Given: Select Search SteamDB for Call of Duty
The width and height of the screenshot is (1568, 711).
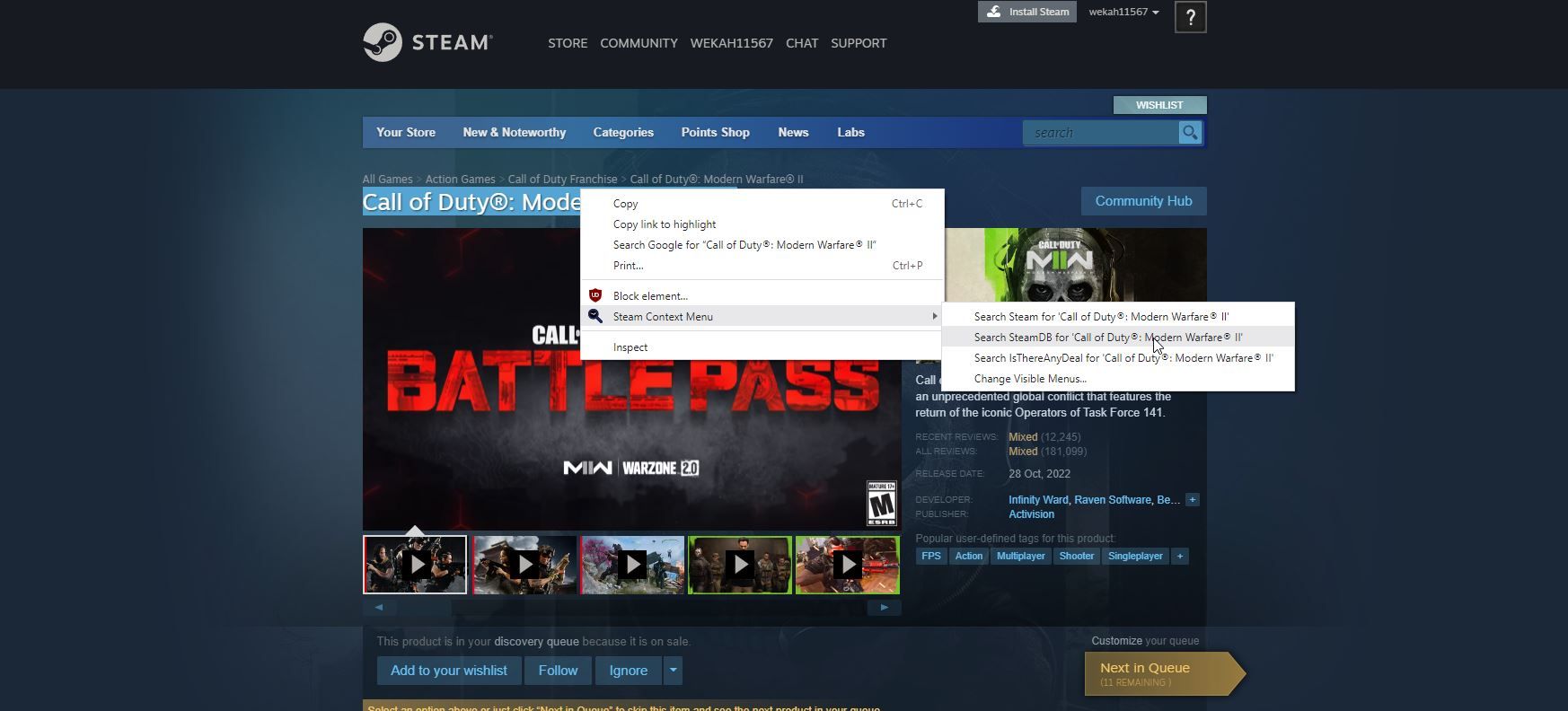Looking at the screenshot, I should point(1118,338).
